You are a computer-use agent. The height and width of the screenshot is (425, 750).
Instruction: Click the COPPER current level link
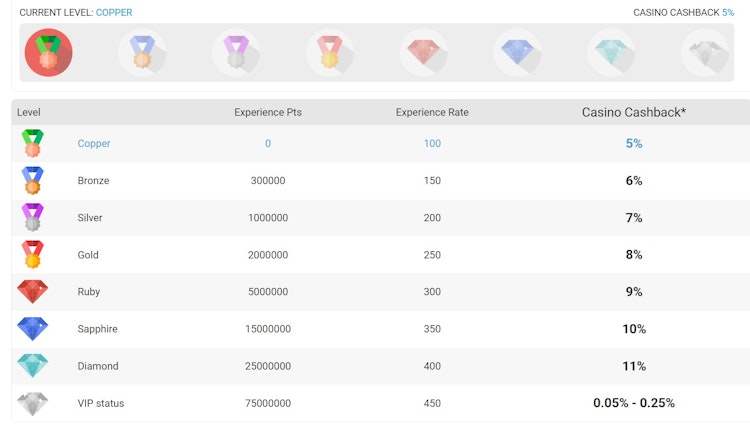point(114,13)
